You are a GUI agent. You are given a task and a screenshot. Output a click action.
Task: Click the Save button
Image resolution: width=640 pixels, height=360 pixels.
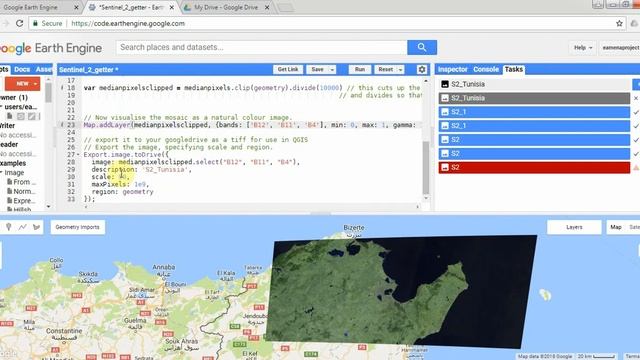(317, 69)
